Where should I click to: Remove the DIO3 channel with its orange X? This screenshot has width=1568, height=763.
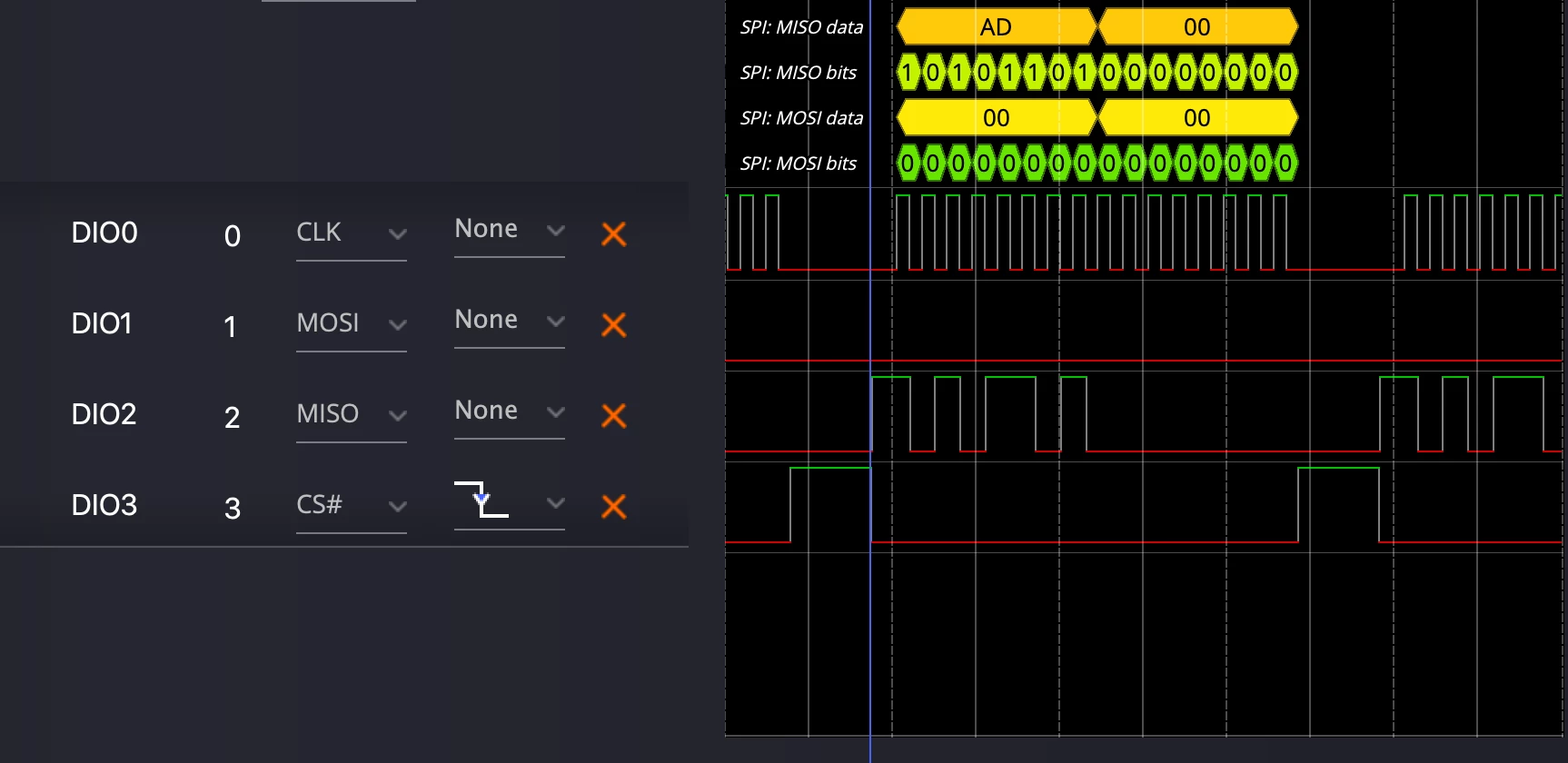click(614, 507)
